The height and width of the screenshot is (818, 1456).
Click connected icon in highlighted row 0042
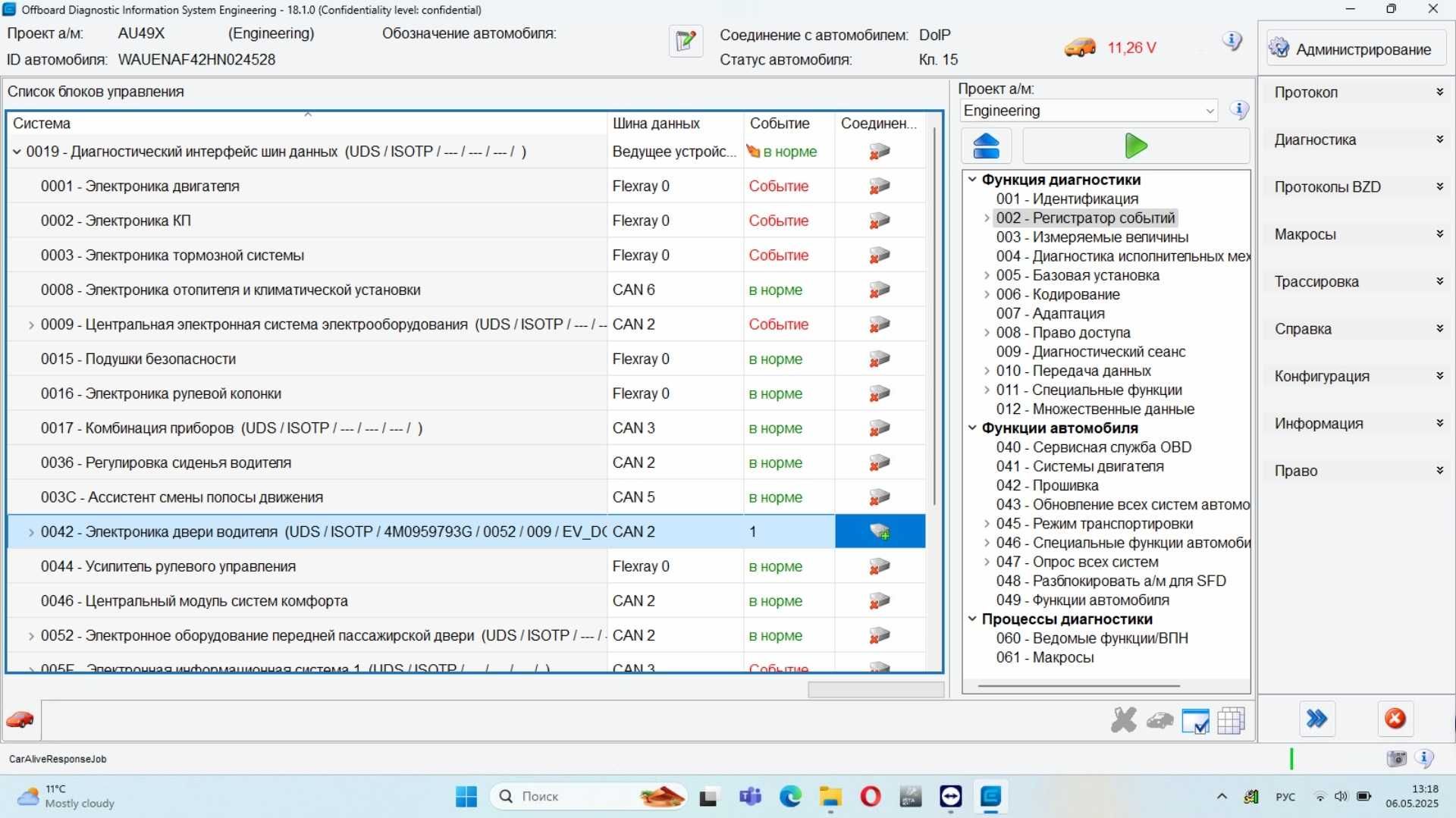pyautogui.click(x=880, y=532)
